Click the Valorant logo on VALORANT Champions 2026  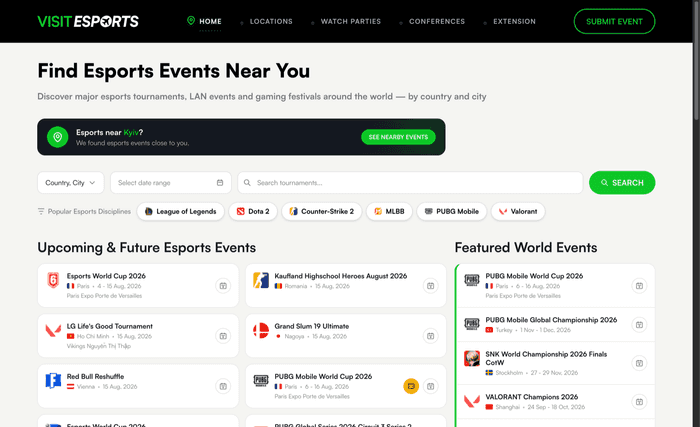472,401
